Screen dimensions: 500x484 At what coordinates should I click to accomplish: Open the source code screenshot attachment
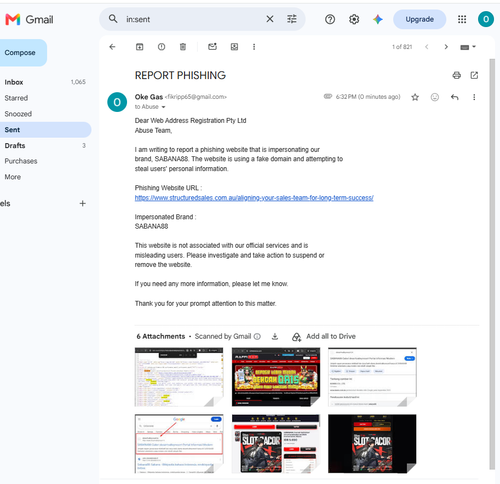point(179,377)
